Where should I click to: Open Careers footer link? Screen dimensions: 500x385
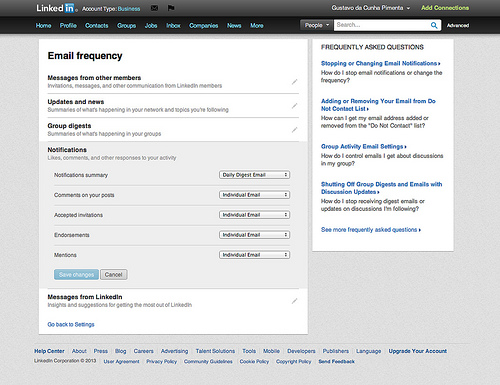144,351
